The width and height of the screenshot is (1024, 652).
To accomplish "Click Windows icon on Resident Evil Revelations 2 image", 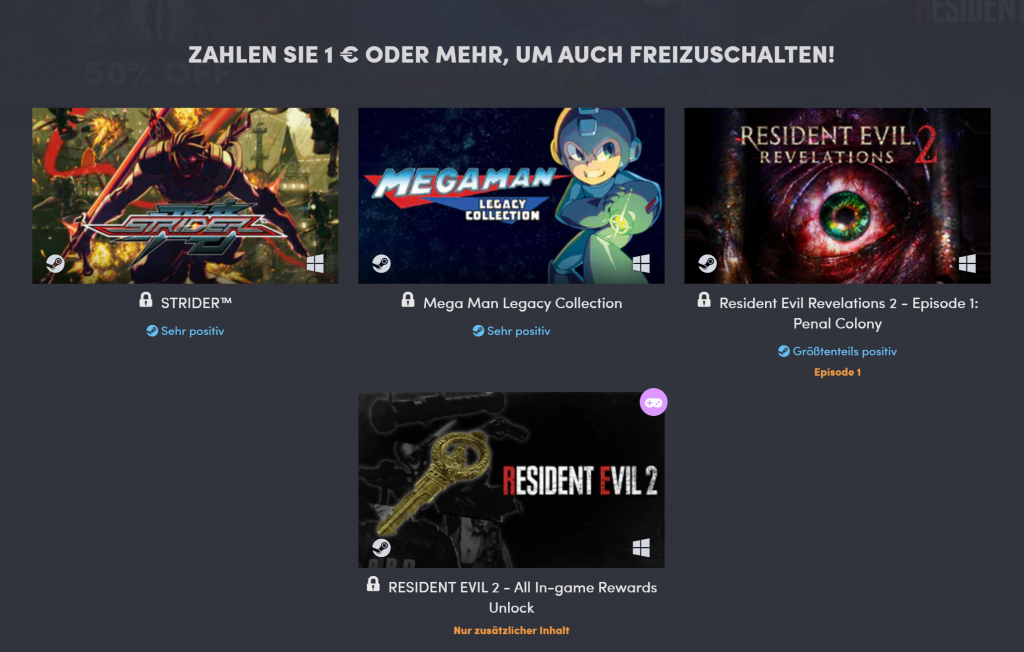I will pos(967,263).
